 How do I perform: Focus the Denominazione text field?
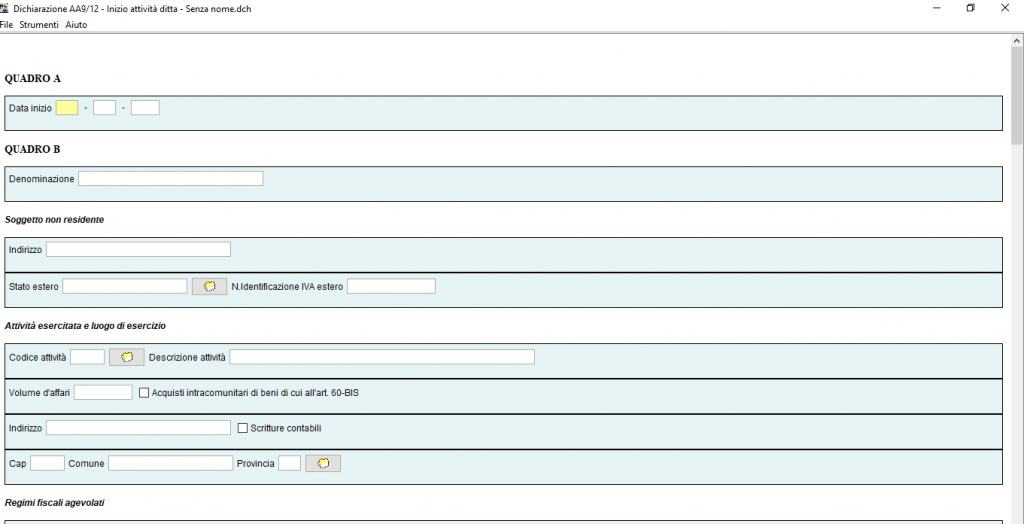pyautogui.click(x=170, y=179)
